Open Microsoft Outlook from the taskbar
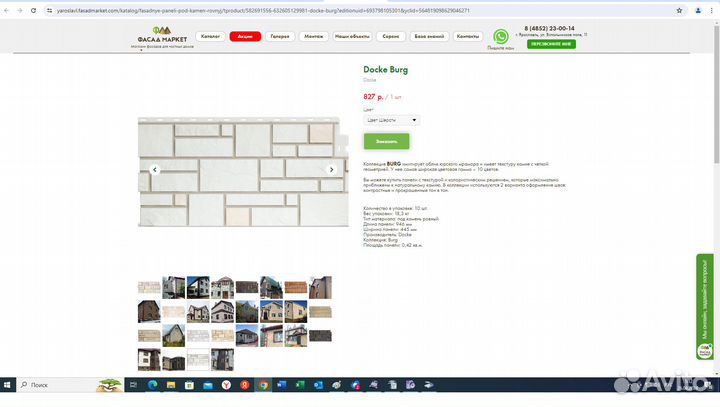This screenshot has height=407, width=720. coord(318,385)
